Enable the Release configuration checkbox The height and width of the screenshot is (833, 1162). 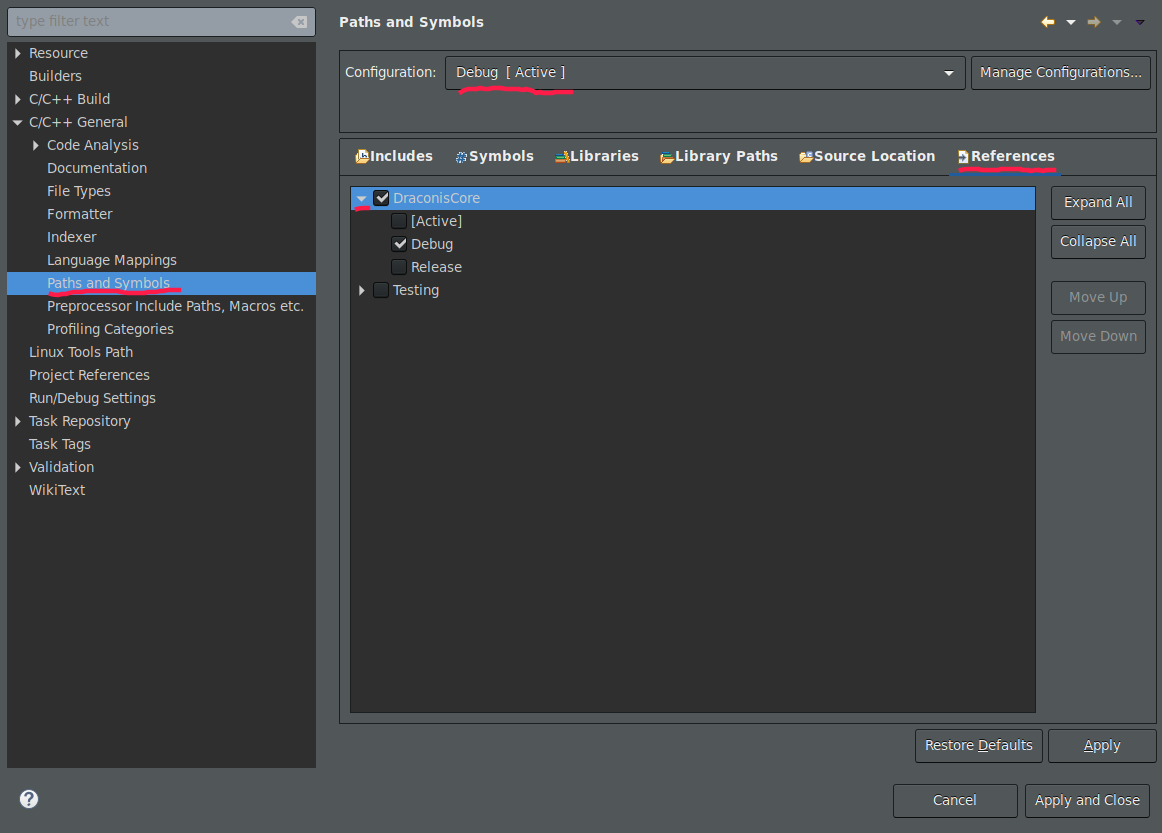tap(399, 267)
